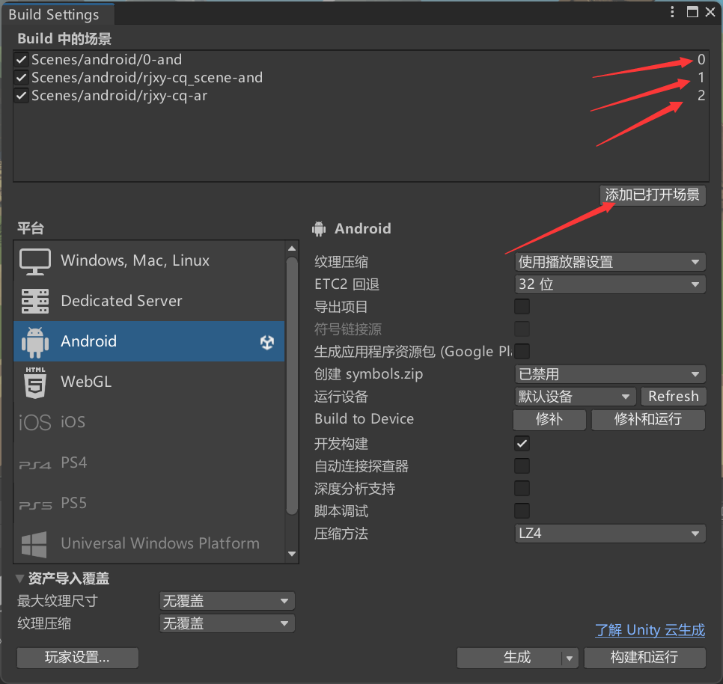
Task: Select the Android platform entry
Action: click(x=149, y=341)
